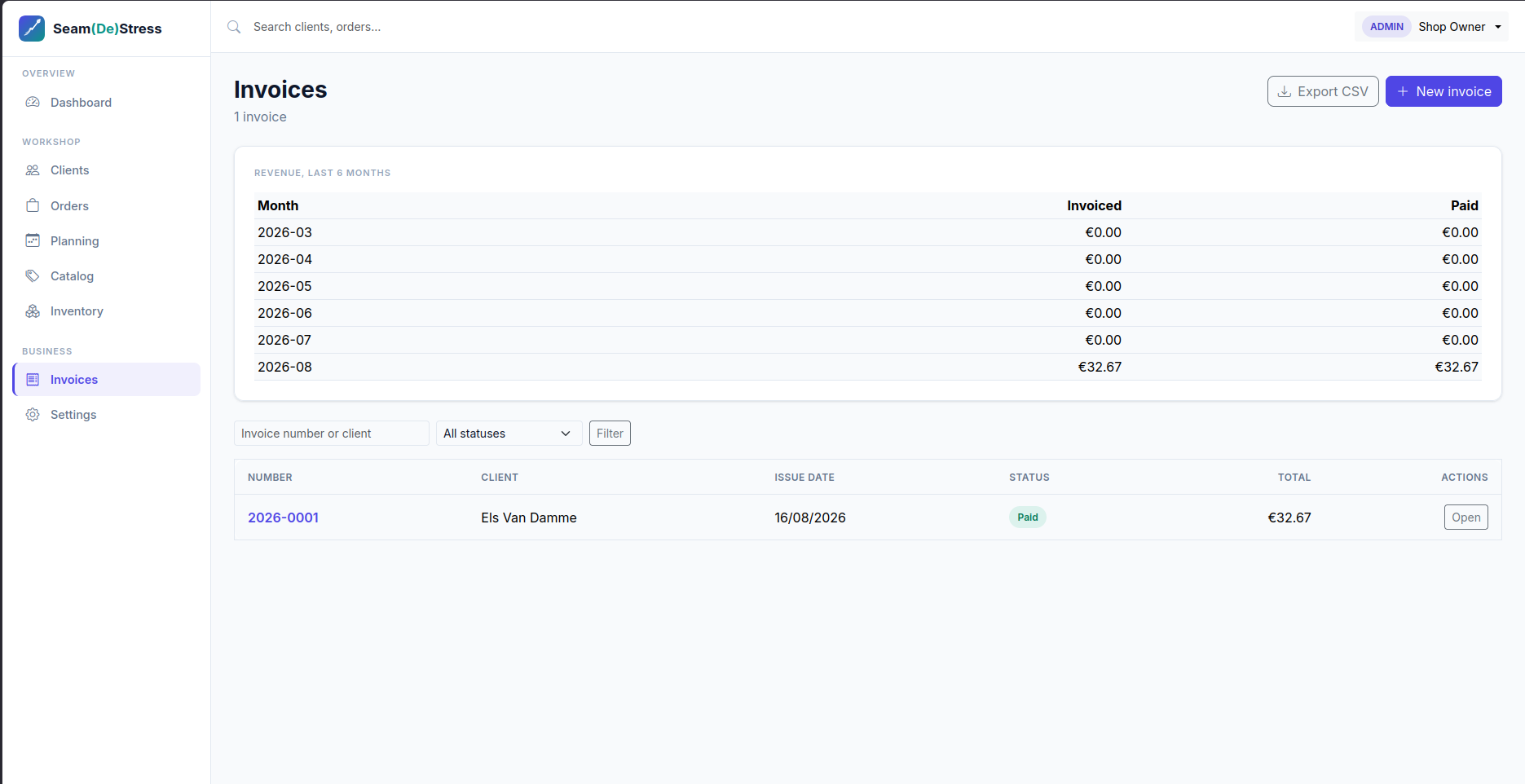Click the Dashboard gauge icon
Screen dimensions: 1525x784
pyautogui.click(x=33, y=102)
